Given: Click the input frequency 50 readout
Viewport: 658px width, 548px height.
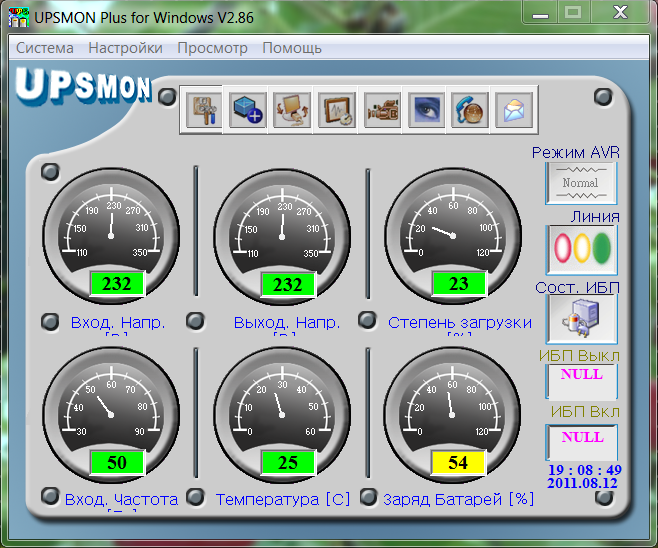Looking at the screenshot, I should (x=117, y=463).
